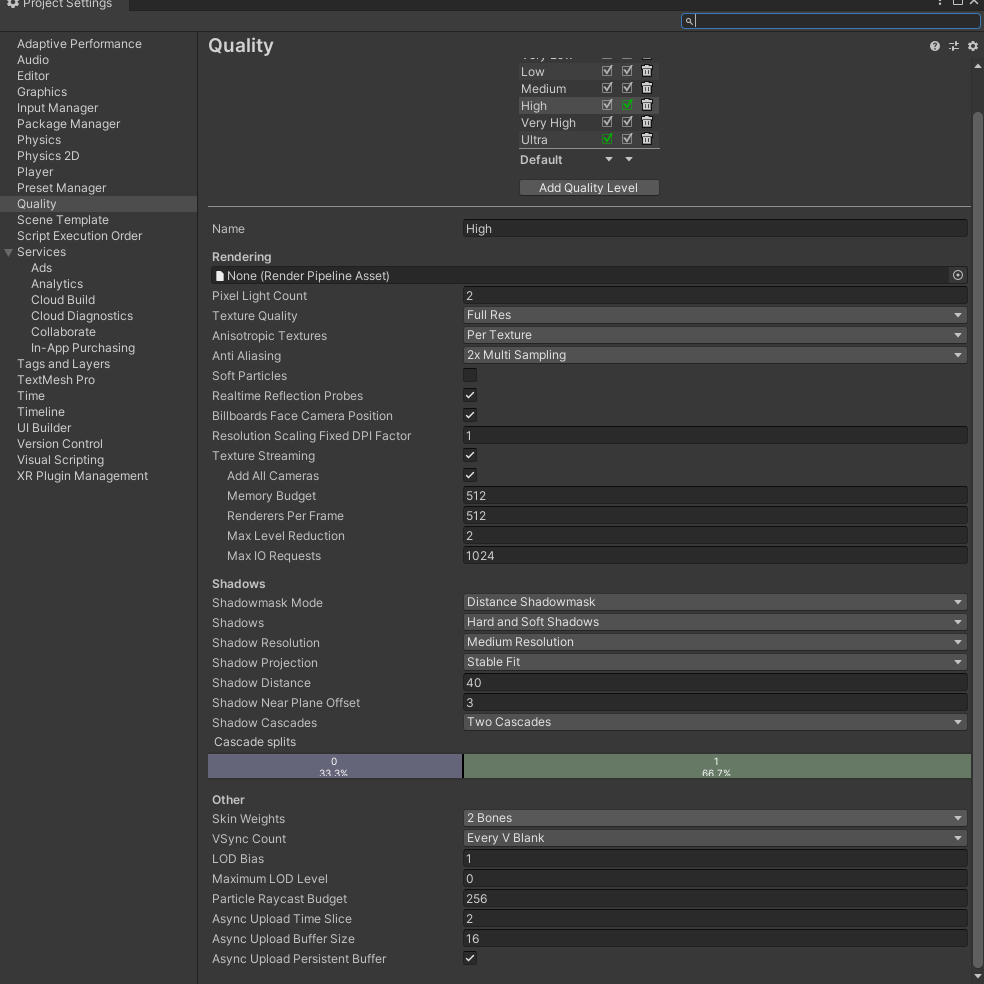Open Shadow Cascades dropdown
Screen dimensions: 984x984
click(x=715, y=722)
